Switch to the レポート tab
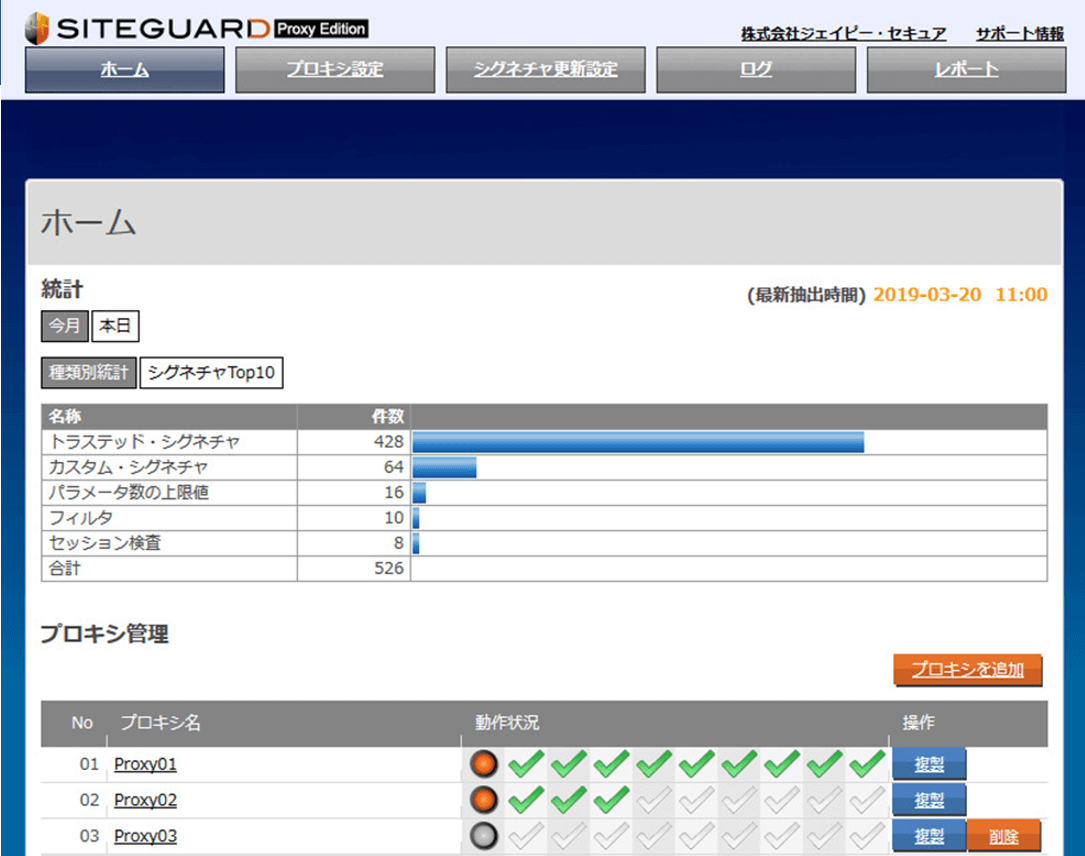This screenshot has width=1085, height=856. point(966,69)
